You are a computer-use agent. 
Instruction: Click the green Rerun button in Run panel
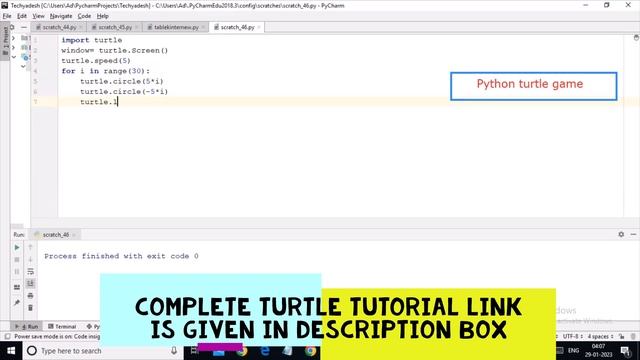point(17,248)
